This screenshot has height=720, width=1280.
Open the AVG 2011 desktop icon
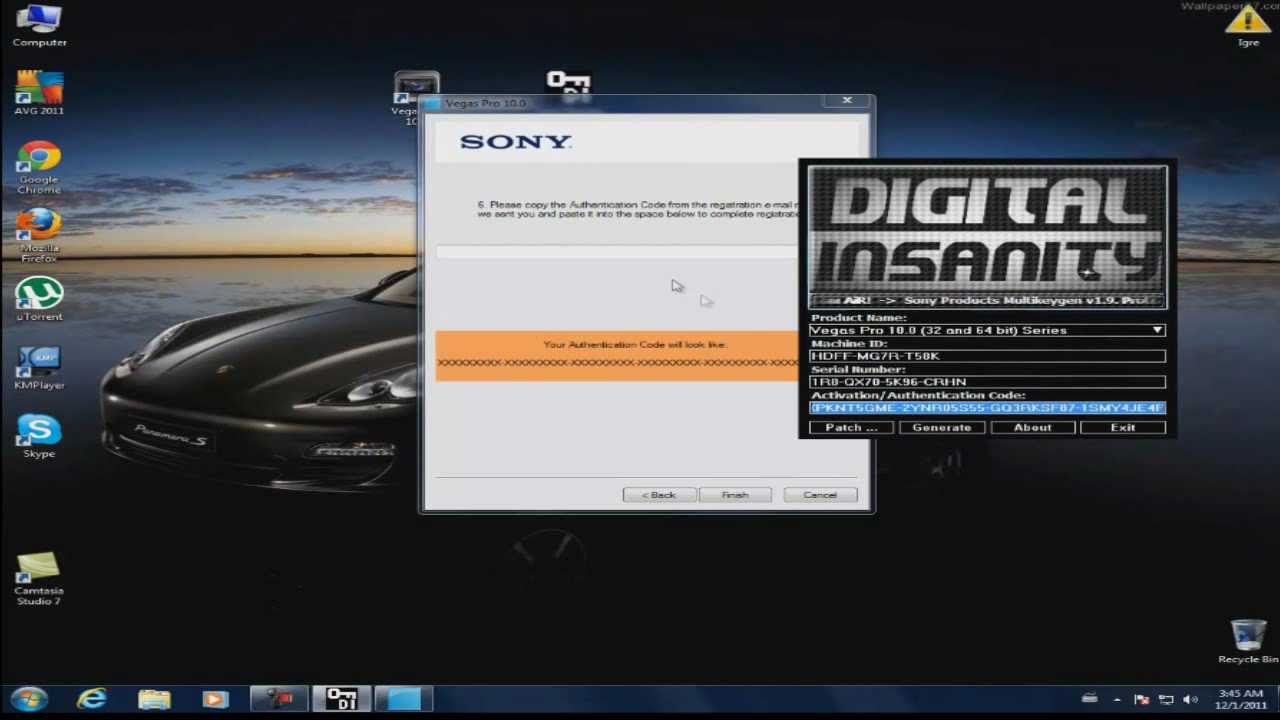tap(39, 93)
